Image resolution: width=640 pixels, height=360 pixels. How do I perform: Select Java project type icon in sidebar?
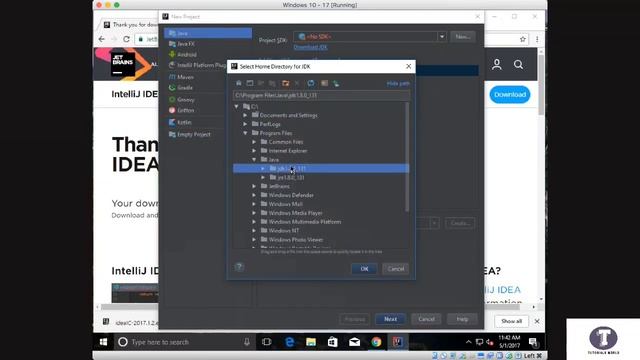point(172,33)
